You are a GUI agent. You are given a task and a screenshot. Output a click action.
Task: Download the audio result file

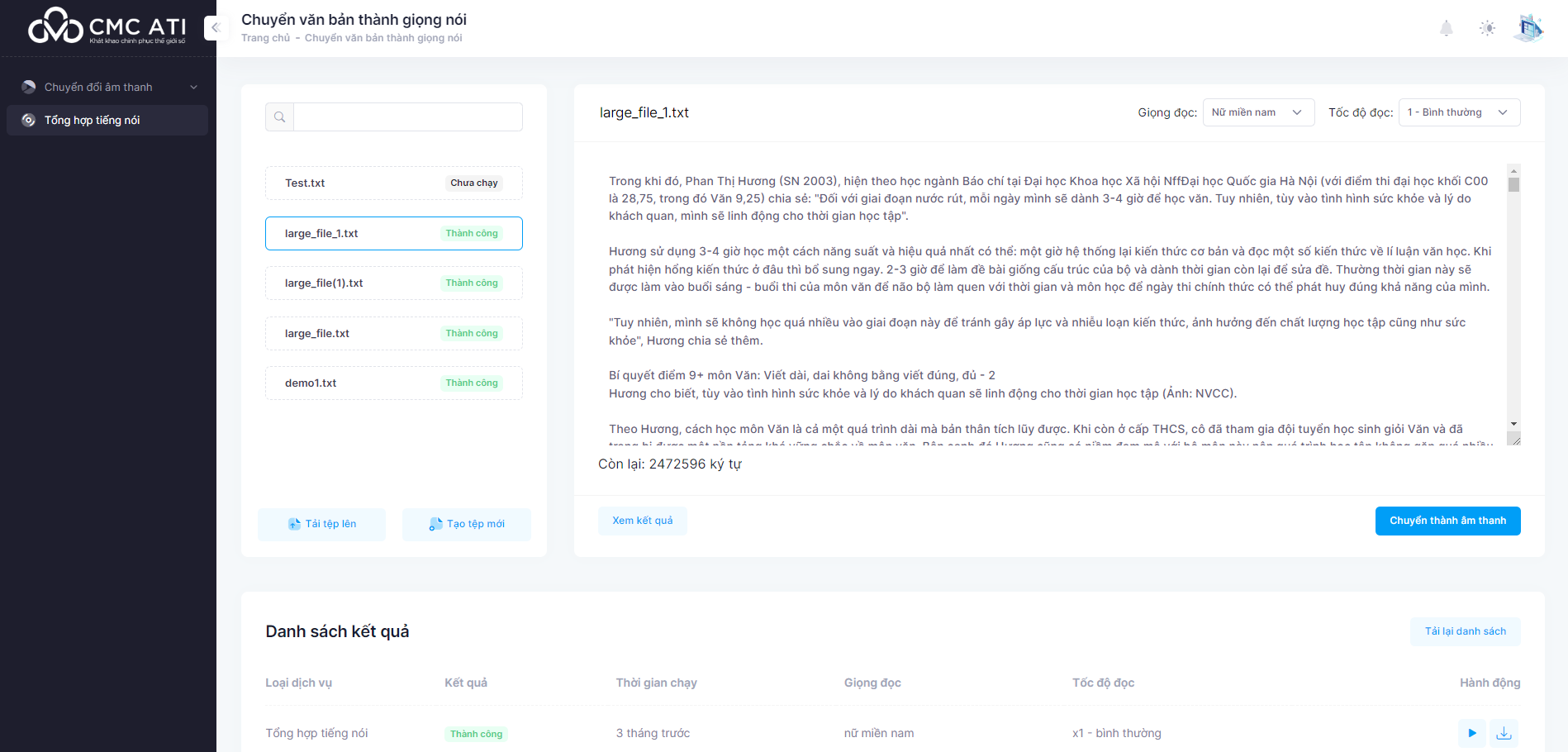pos(1504,733)
